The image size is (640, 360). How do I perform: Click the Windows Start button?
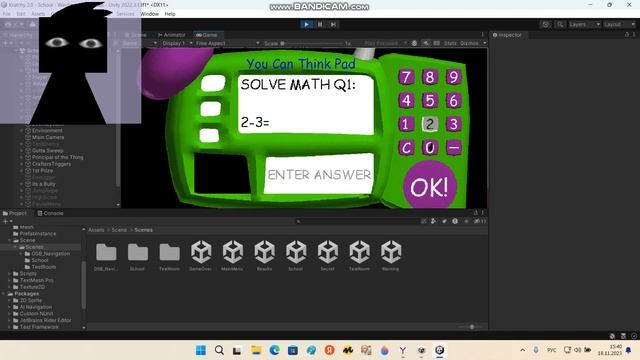click(x=201, y=350)
